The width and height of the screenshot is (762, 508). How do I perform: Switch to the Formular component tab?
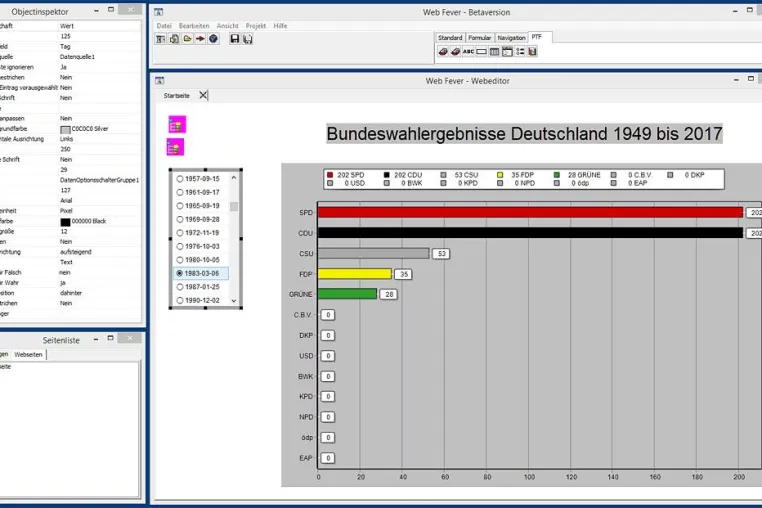tap(480, 37)
